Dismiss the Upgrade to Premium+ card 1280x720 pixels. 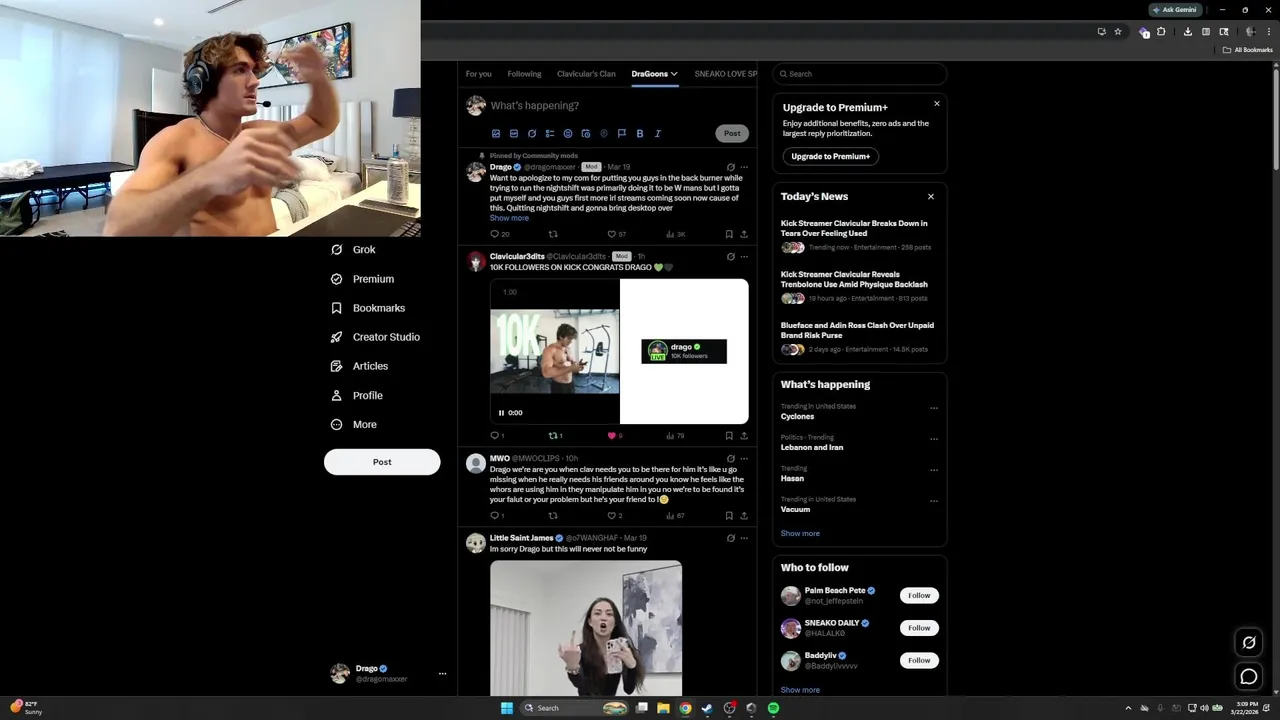(937, 104)
